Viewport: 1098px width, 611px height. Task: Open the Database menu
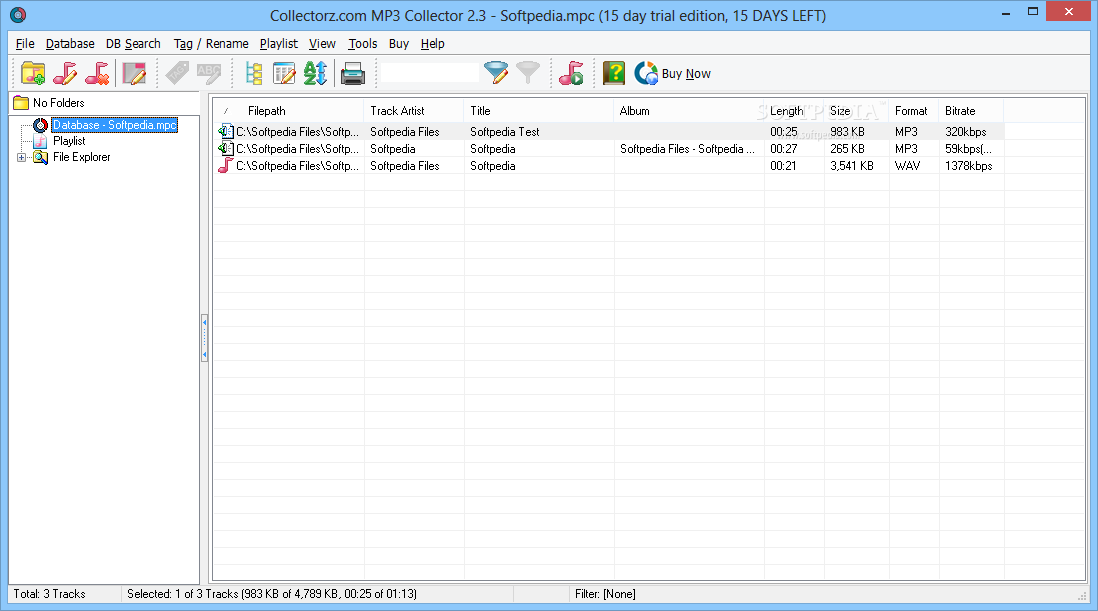coord(70,43)
